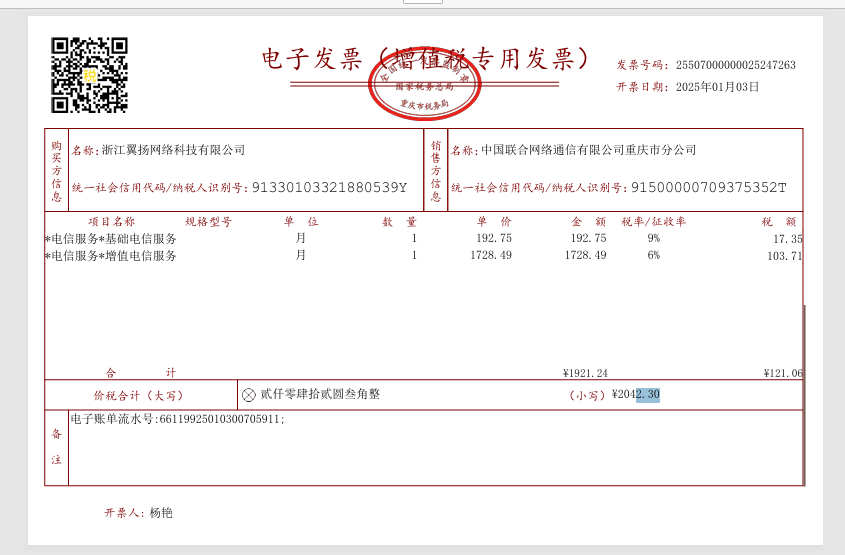Click the circled X symbol before amount words
The image size is (845, 555).
[x=249, y=395]
